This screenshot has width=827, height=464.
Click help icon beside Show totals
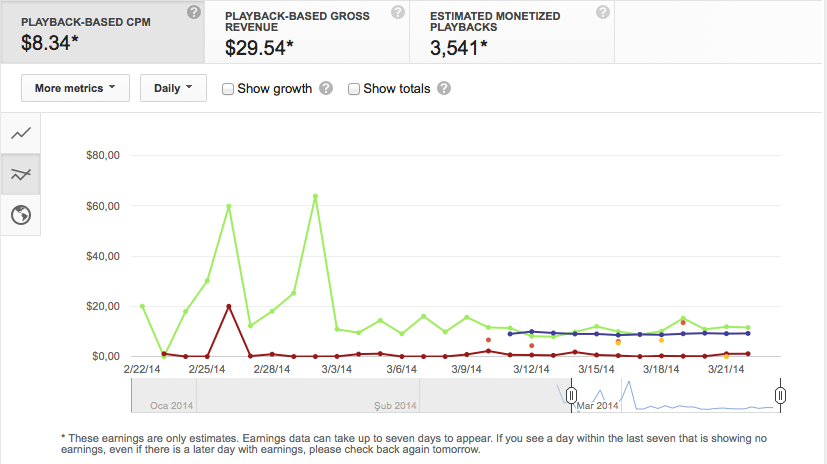[444, 88]
